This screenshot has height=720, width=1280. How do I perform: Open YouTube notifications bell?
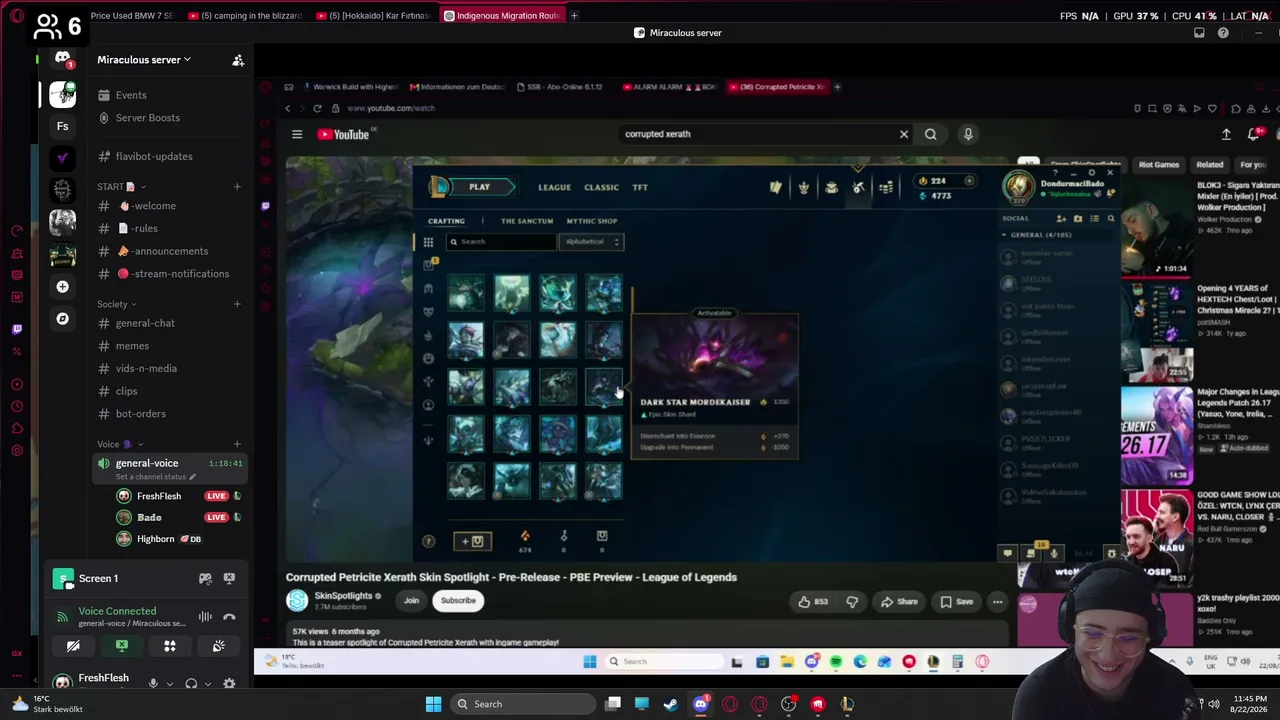[1254, 134]
